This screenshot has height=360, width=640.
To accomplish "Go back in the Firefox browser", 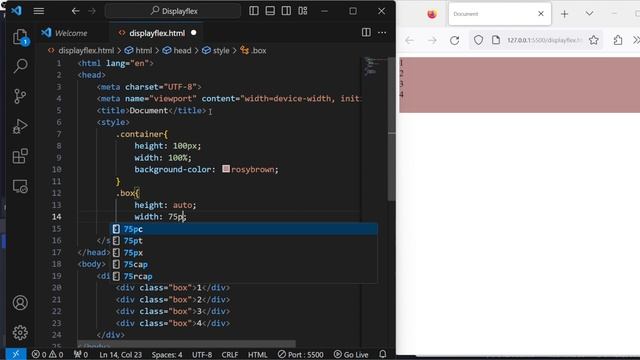I will point(409,40).
